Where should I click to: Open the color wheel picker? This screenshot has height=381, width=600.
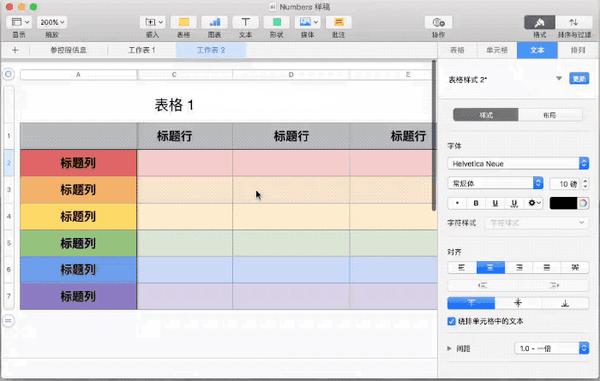pos(583,203)
